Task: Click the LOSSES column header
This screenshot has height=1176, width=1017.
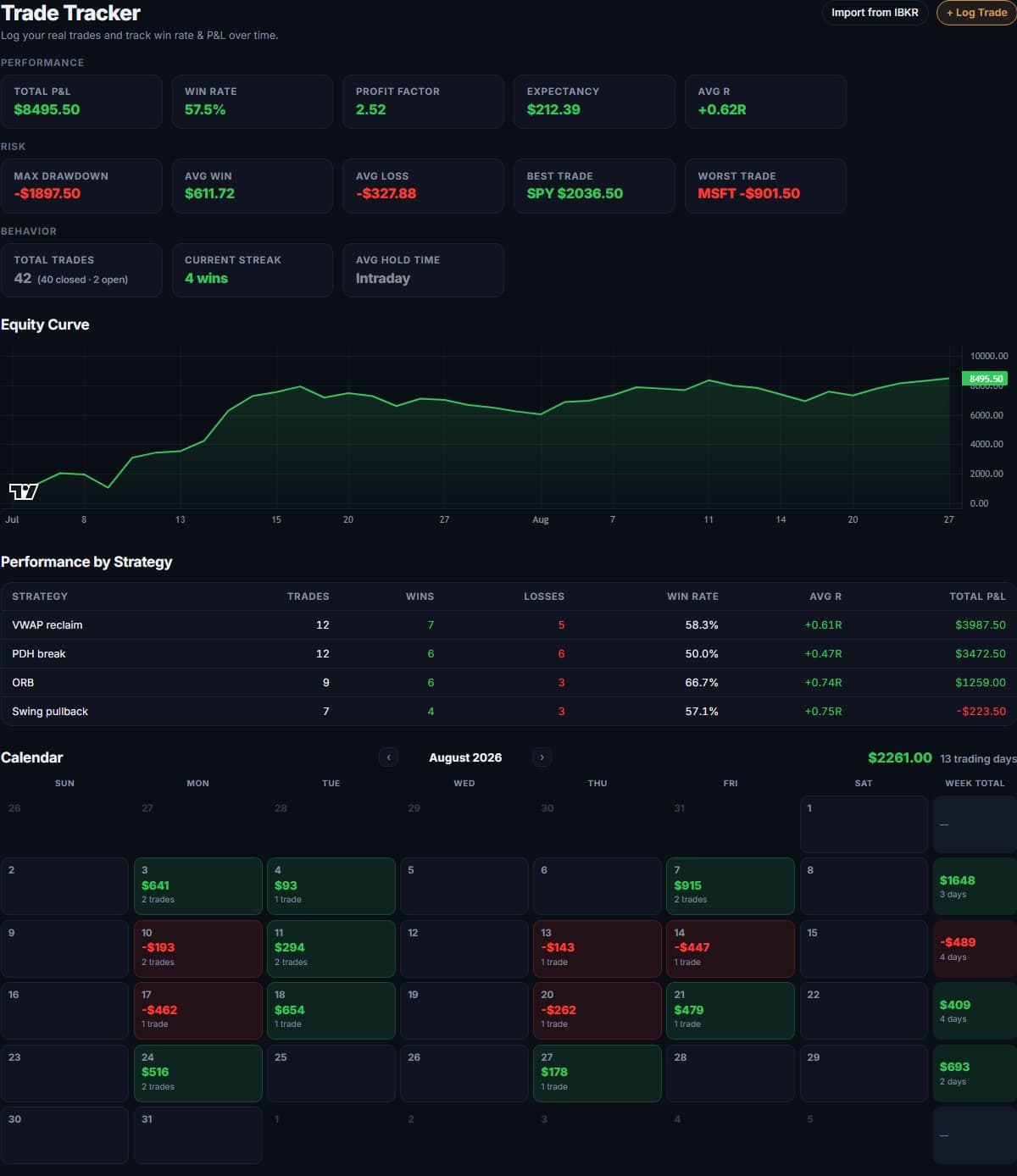Action: click(x=544, y=596)
